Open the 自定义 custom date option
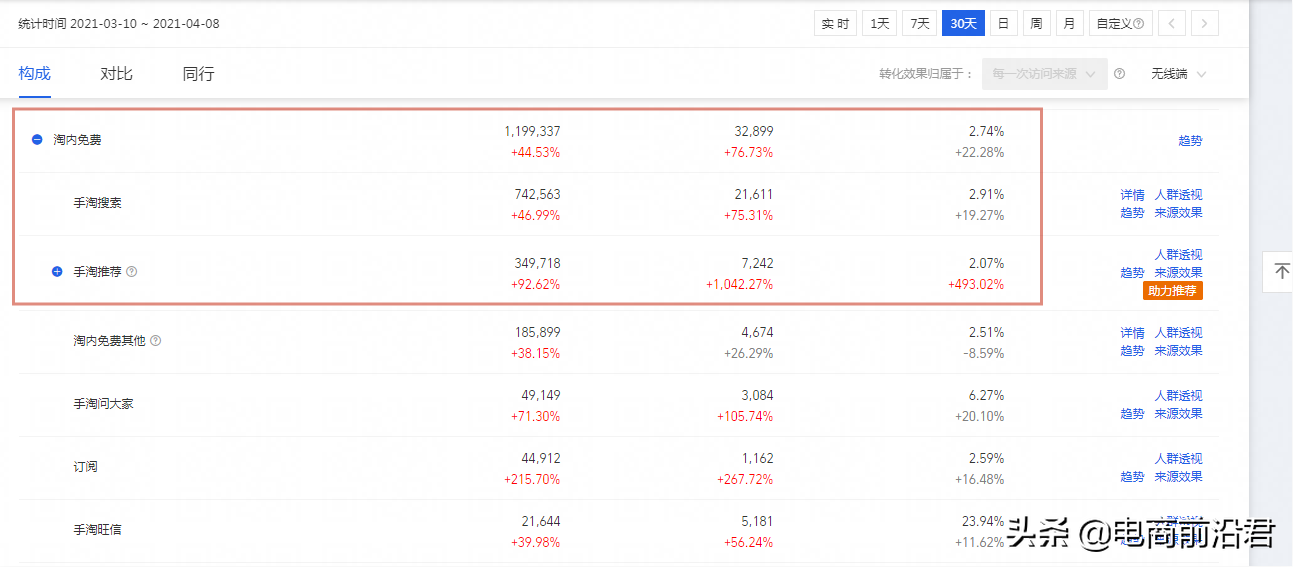The image size is (1293, 567). click(1120, 23)
